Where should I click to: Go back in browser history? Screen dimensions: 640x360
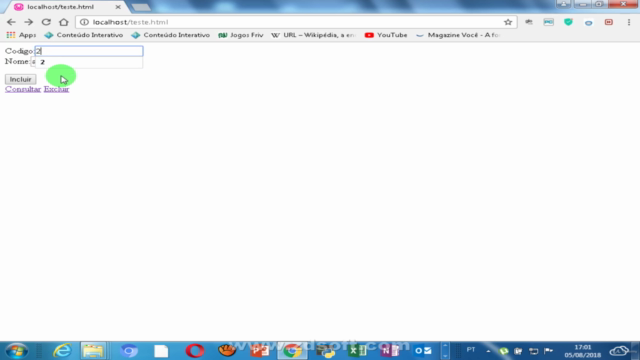11,22
